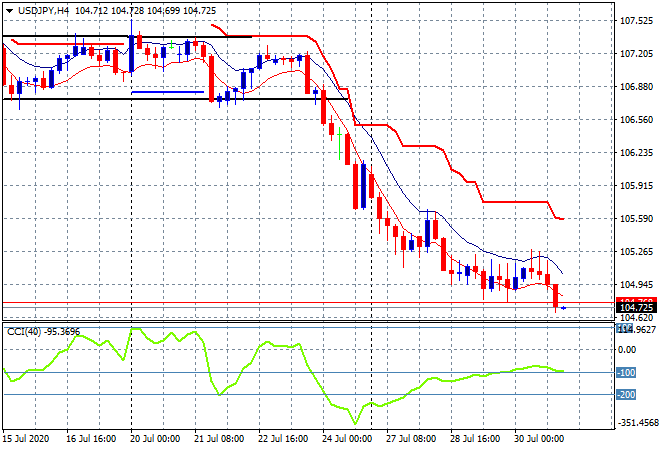The width and height of the screenshot is (660, 450).
Task: Click the -351.4568 CCI minimum label
Action: pyautogui.click(x=637, y=423)
